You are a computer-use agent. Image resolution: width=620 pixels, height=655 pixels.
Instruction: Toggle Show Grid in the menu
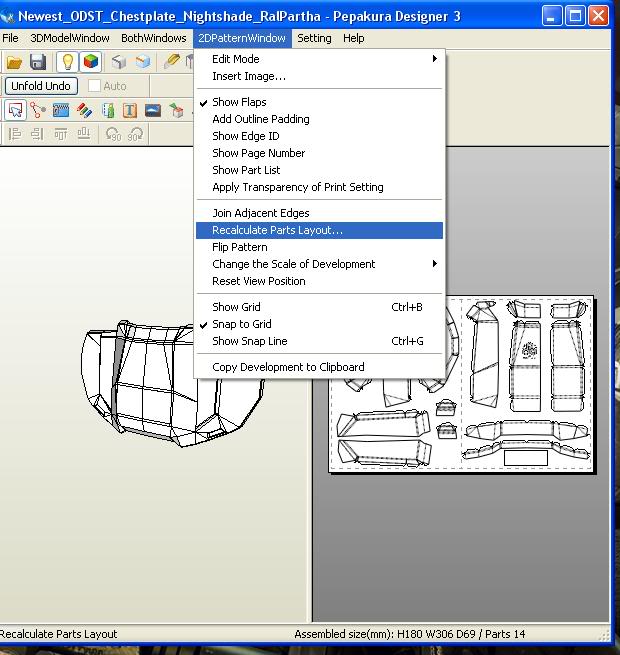point(319,307)
